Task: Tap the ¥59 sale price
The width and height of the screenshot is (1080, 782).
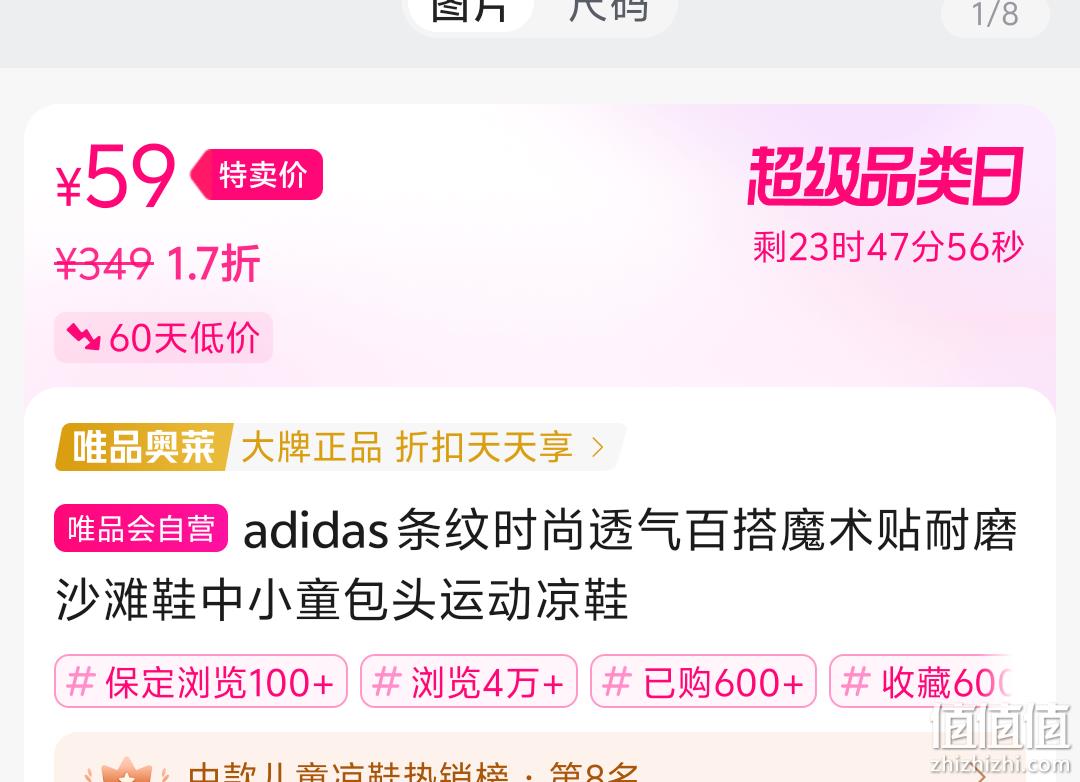Action: click(115, 176)
